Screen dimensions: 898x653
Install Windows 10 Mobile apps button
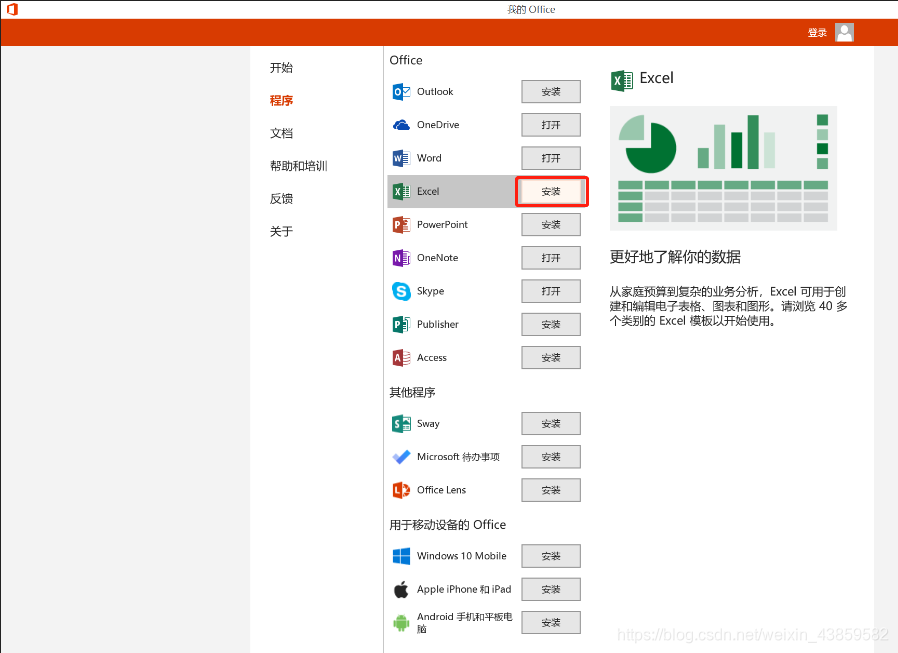pos(551,556)
